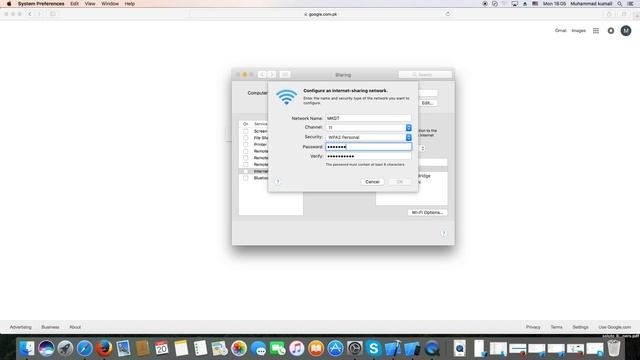Click the Password field in dialog
The width and height of the screenshot is (640, 360).
[x=368, y=147]
